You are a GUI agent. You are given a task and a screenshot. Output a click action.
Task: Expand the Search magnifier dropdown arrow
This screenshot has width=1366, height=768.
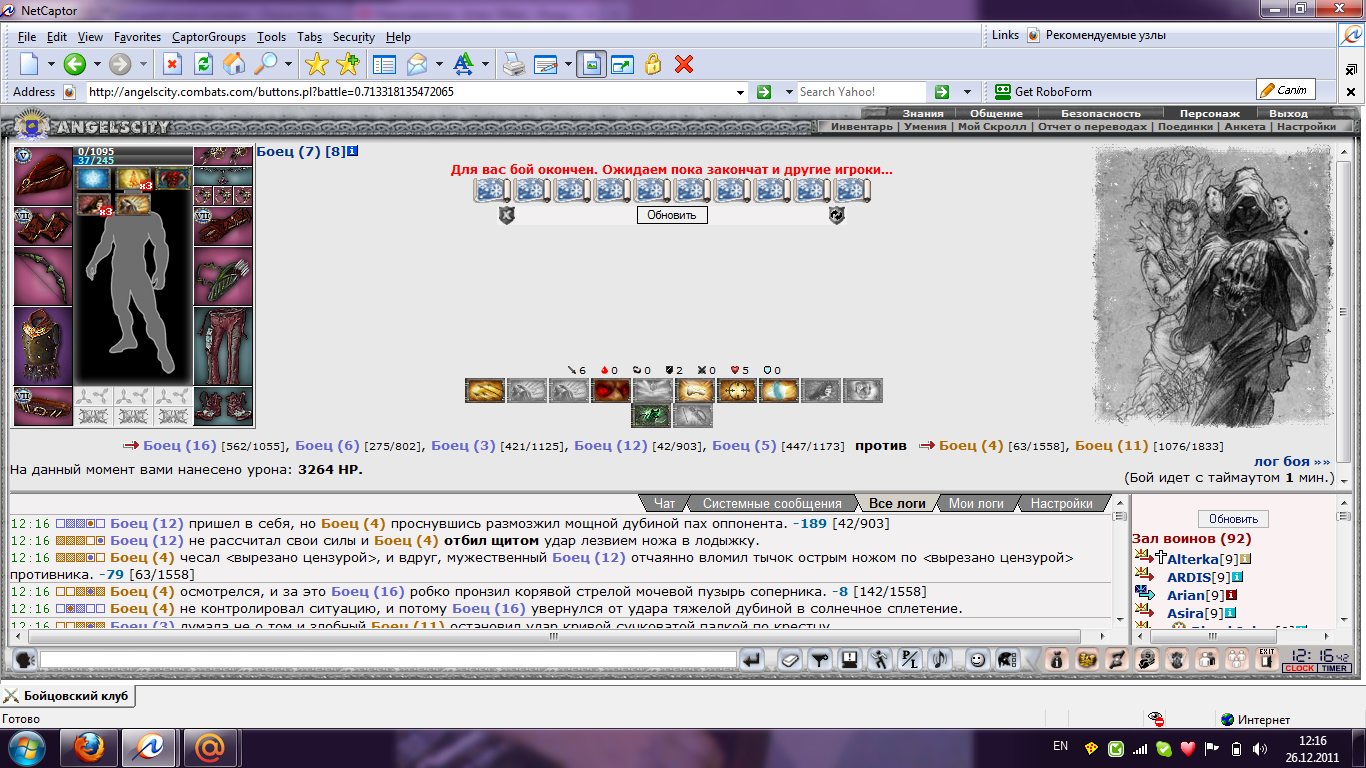[x=288, y=64]
